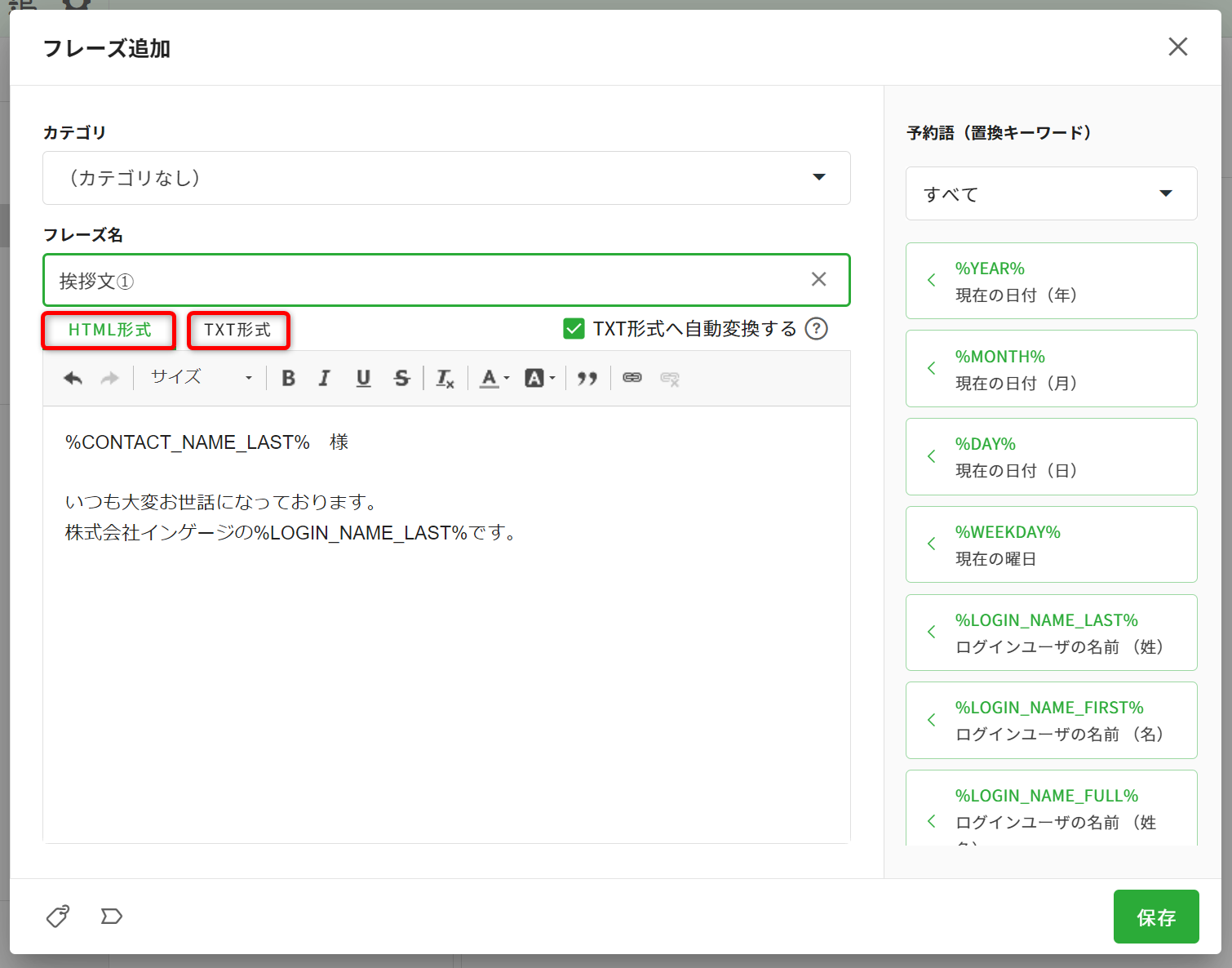Click the tag icon in footer

tap(58, 916)
